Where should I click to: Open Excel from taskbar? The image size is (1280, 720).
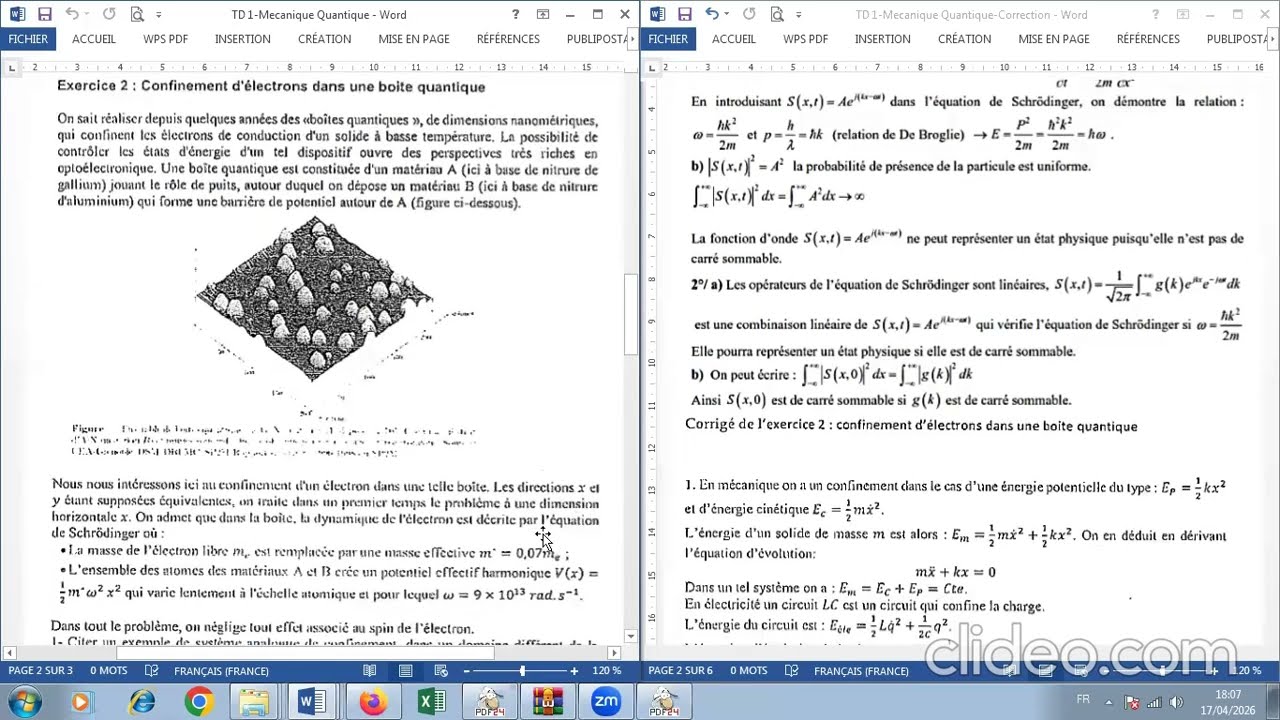pos(431,702)
